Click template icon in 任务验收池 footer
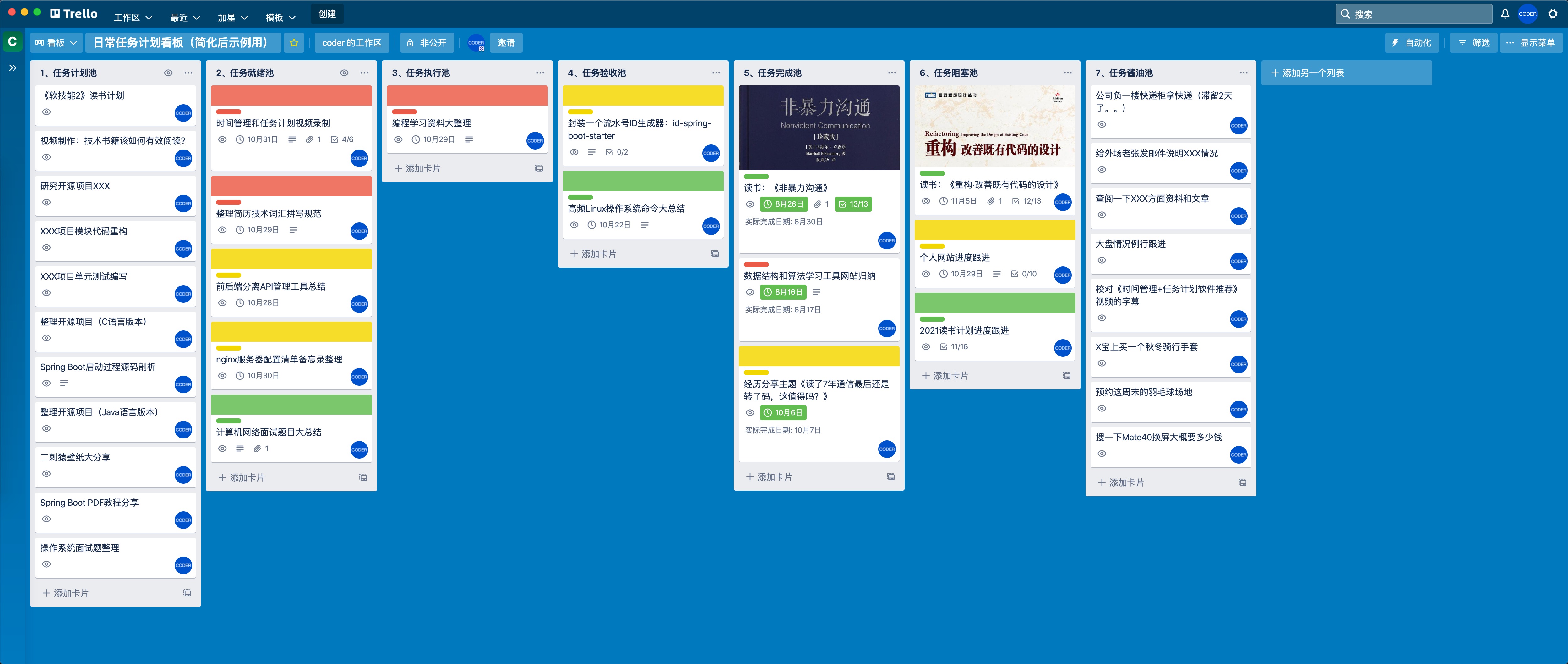 [x=715, y=254]
